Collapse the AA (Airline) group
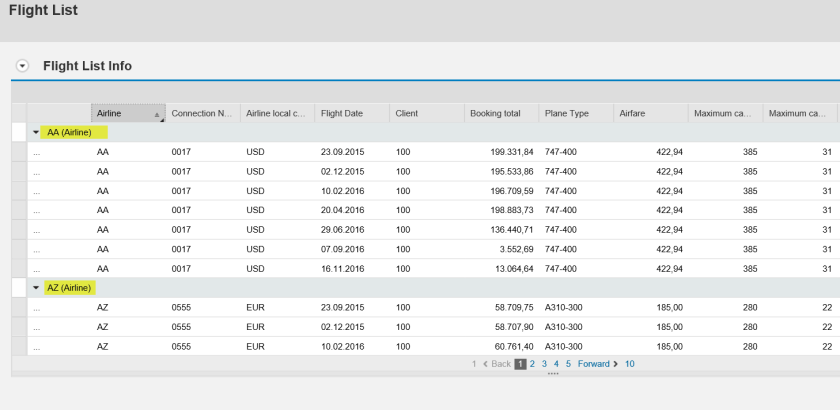This screenshot has width=840, height=410. pyautogui.click(x=37, y=132)
